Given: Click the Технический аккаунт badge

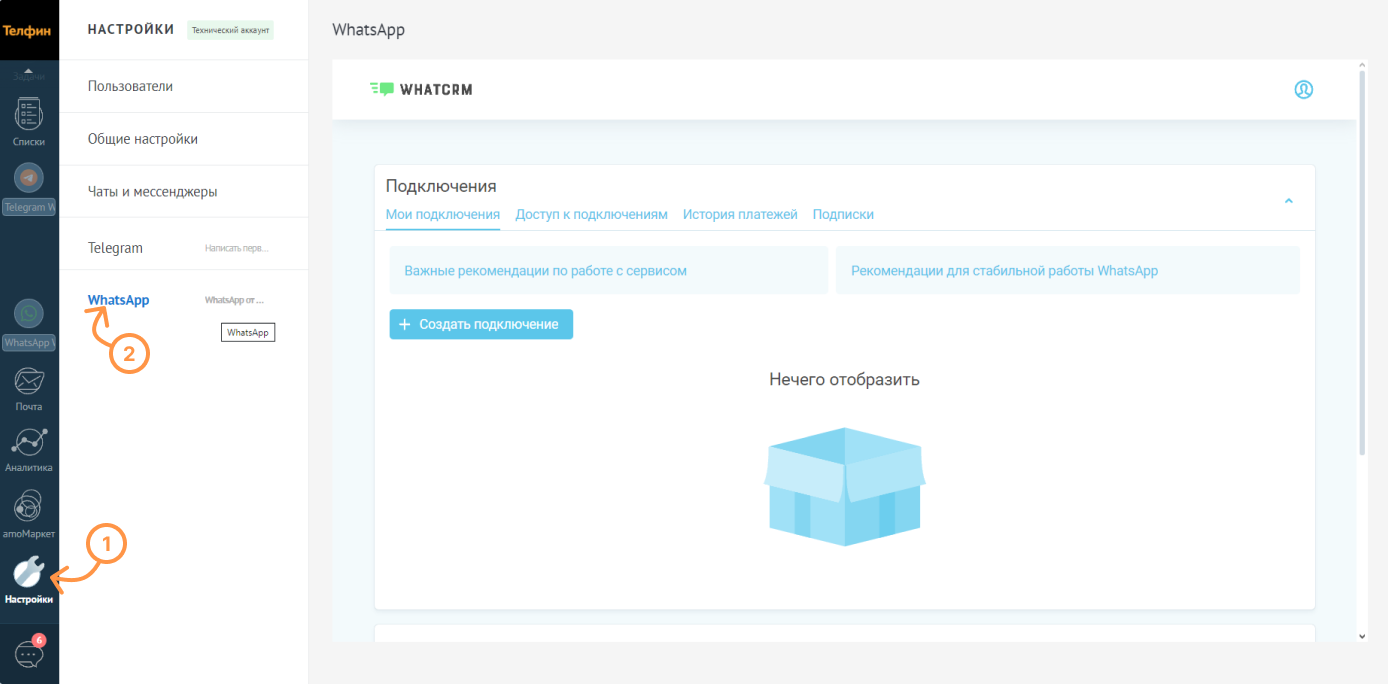Looking at the screenshot, I should [x=231, y=30].
